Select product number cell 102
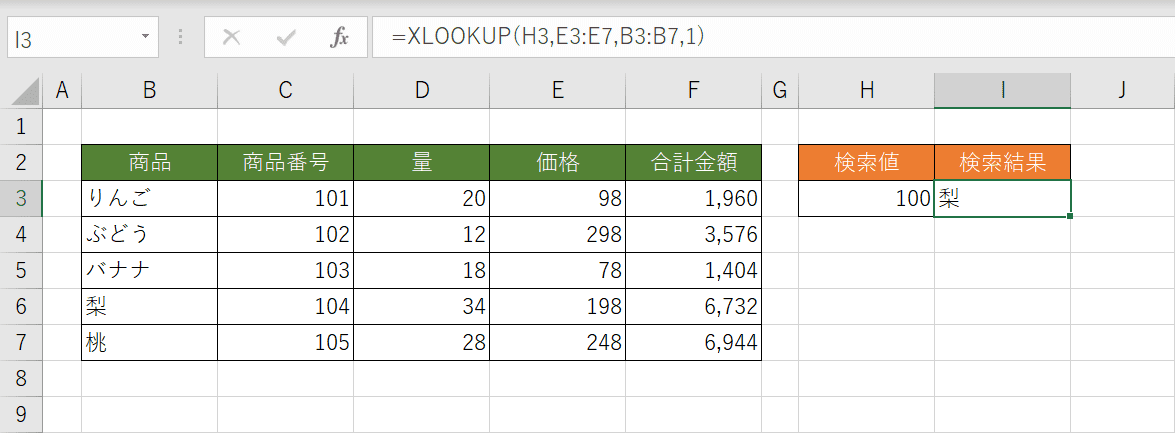Image resolution: width=1175 pixels, height=433 pixels. [x=286, y=234]
